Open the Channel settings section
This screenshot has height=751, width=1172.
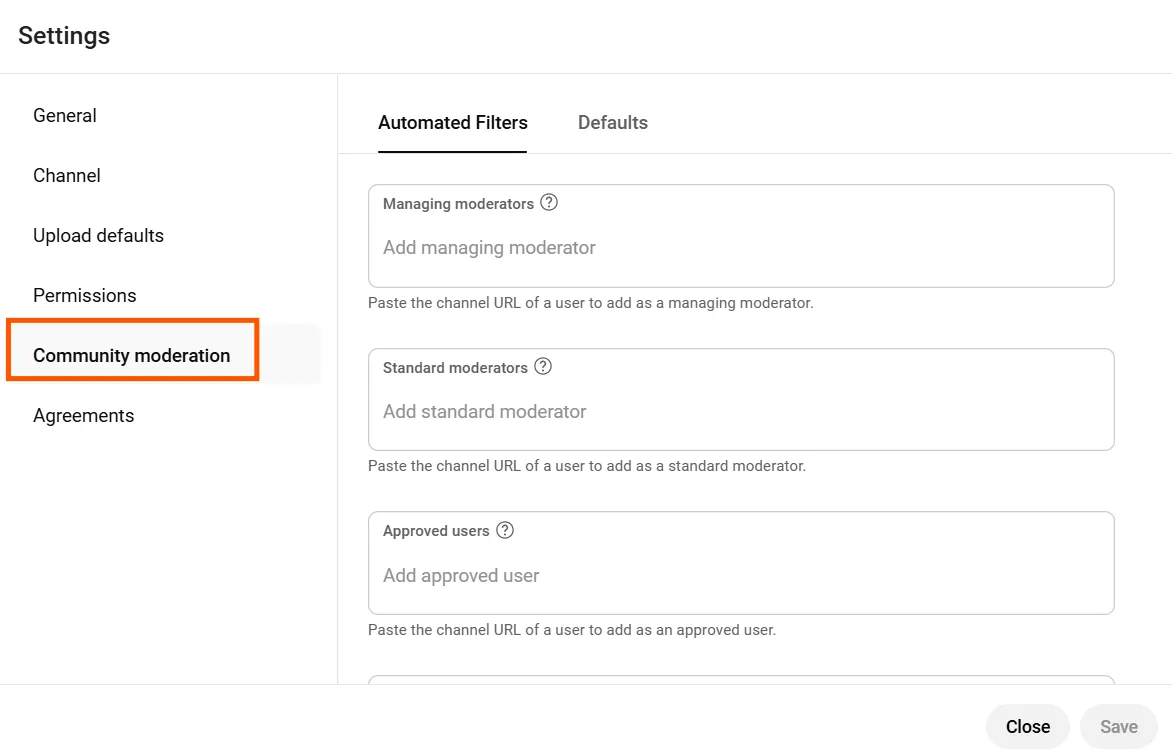(x=66, y=175)
